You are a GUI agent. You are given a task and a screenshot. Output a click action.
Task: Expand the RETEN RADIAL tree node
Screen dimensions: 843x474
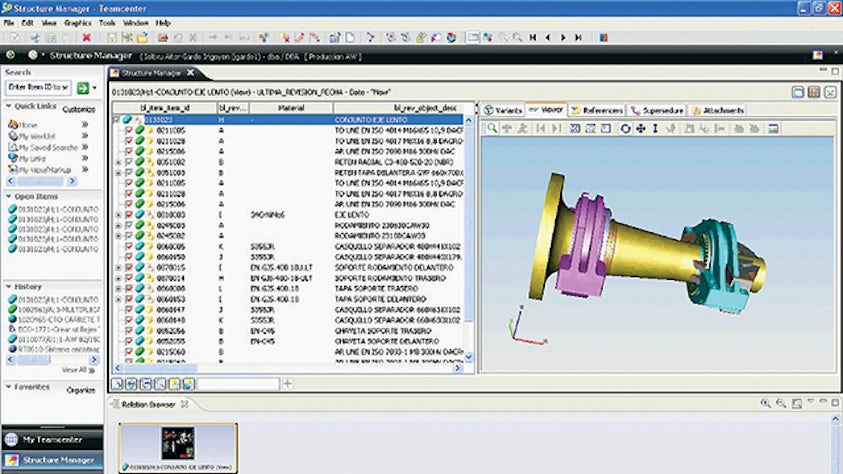[118, 162]
